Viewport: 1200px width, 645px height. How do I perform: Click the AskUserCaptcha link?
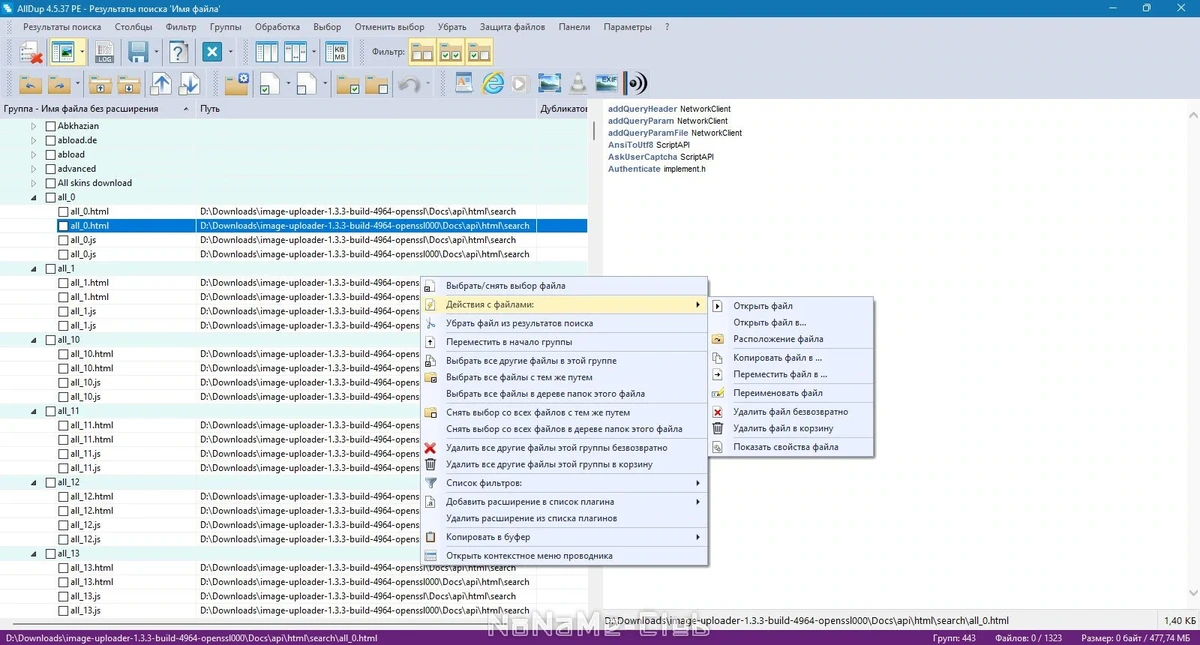642,157
